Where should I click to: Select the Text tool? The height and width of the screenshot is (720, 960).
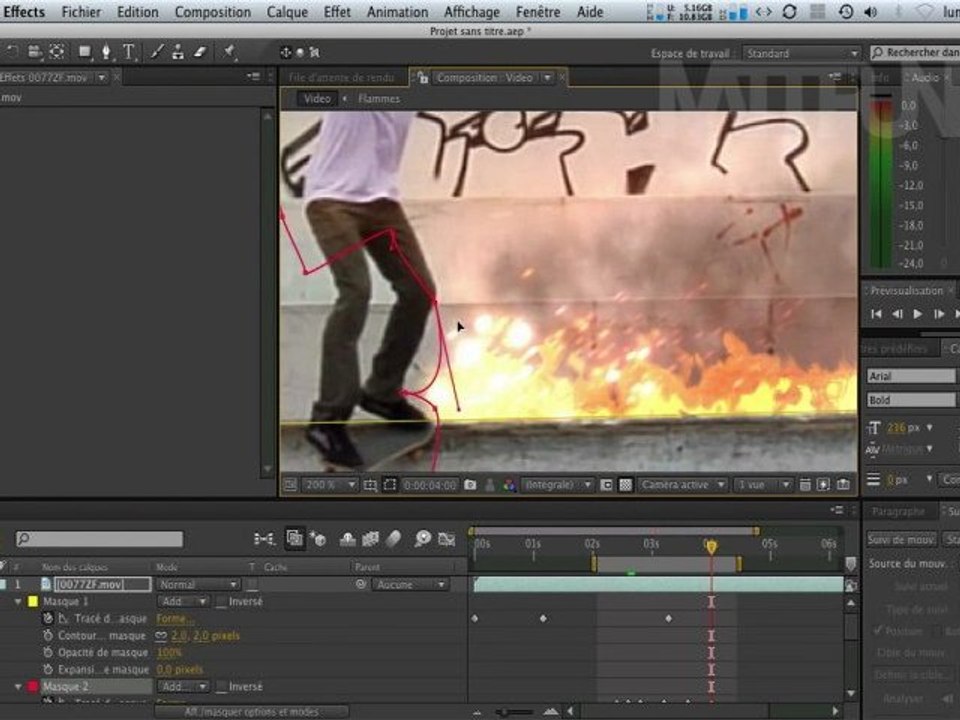pyautogui.click(x=129, y=52)
